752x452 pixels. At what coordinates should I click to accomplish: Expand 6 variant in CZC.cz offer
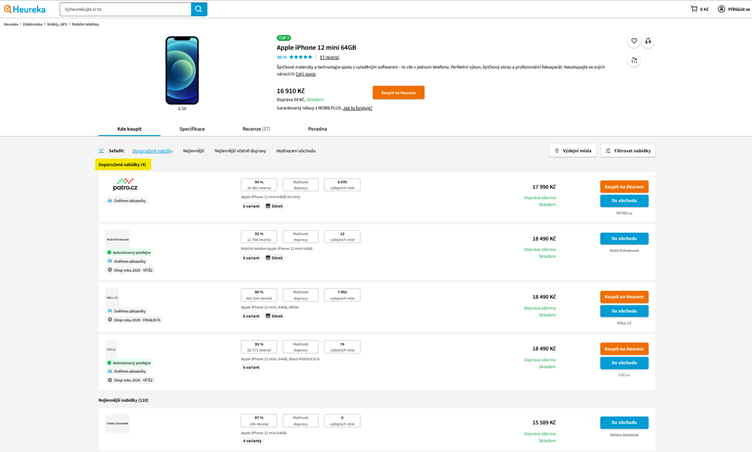(251, 367)
